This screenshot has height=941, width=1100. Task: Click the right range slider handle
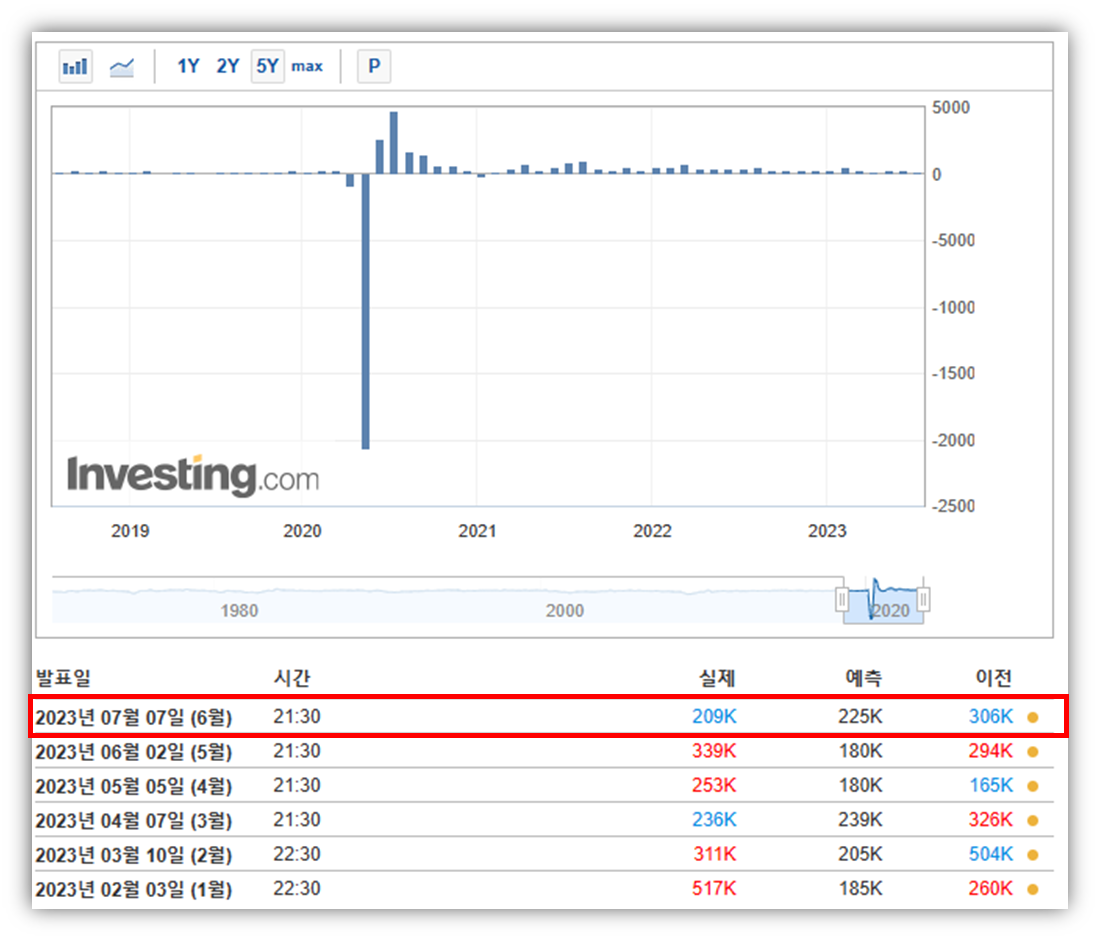pyautogui.click(x=923, y=599)
